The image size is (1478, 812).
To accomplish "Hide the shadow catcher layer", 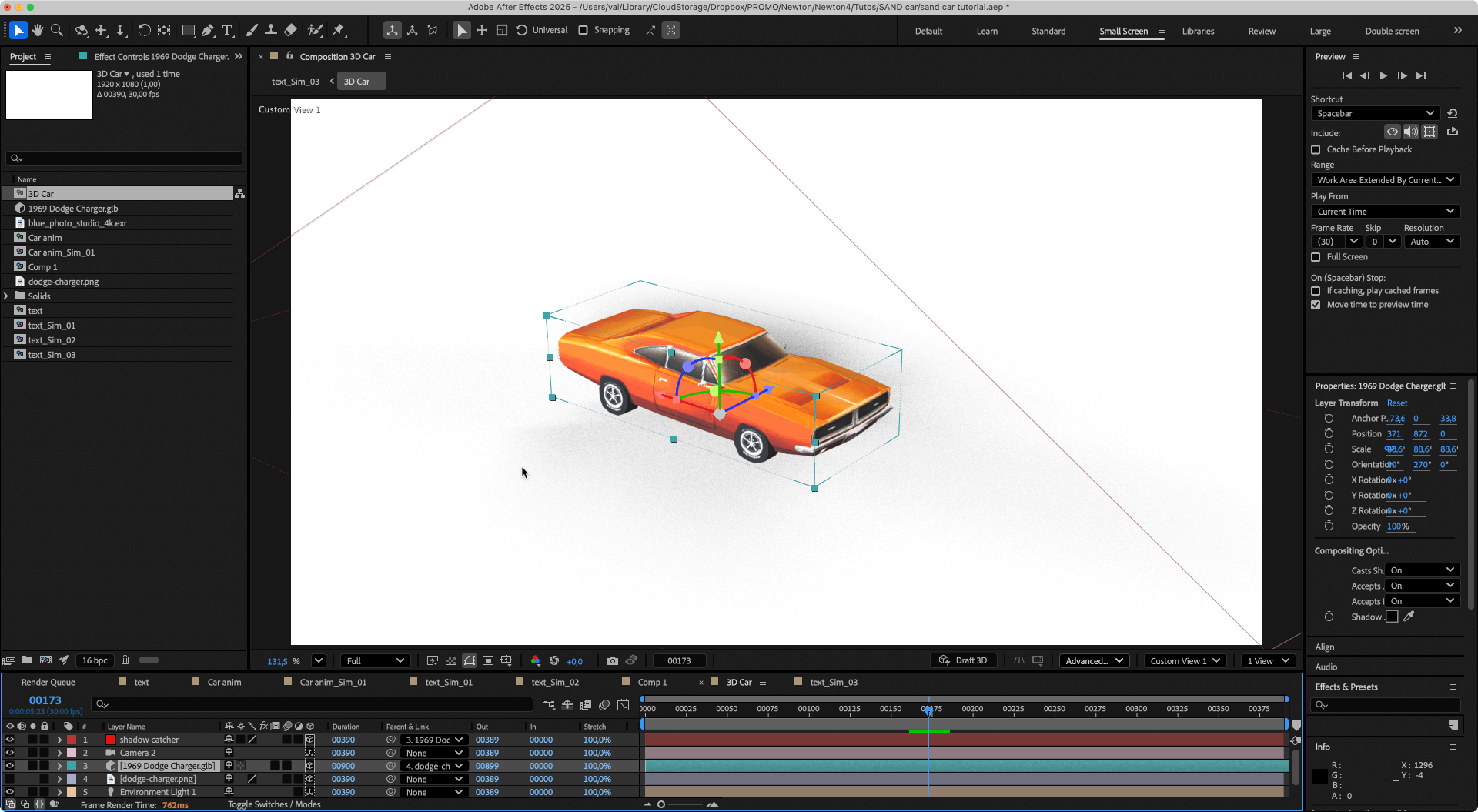I will click(x=10, y=740).
